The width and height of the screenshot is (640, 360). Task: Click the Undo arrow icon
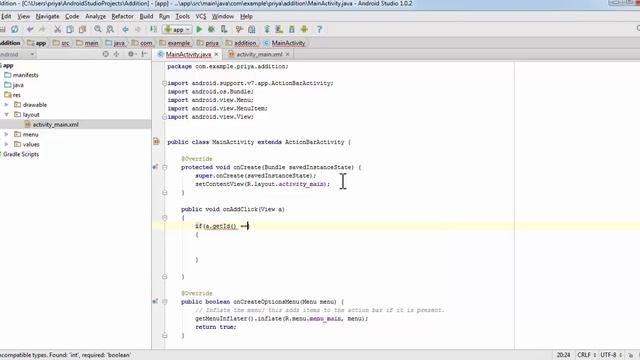30,29
